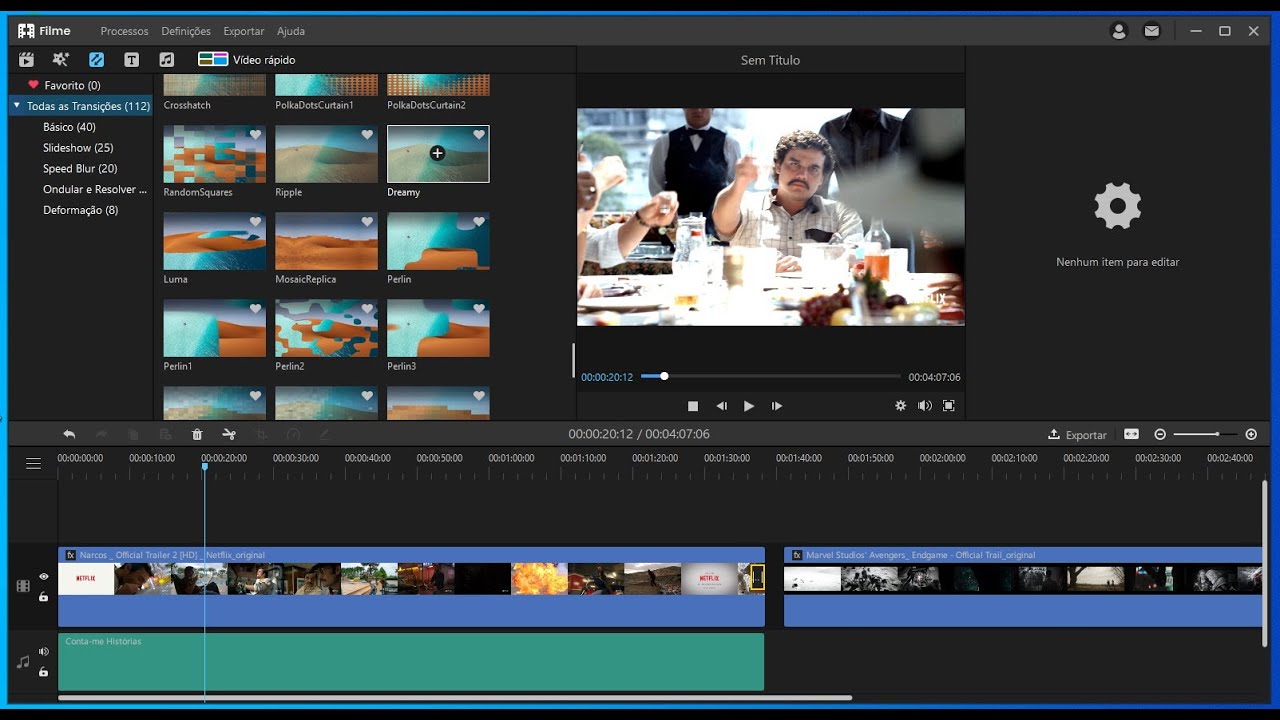This screenshot has height=720, width=1280.
Task: Open the Definições menu
Action: pos(186,31)
